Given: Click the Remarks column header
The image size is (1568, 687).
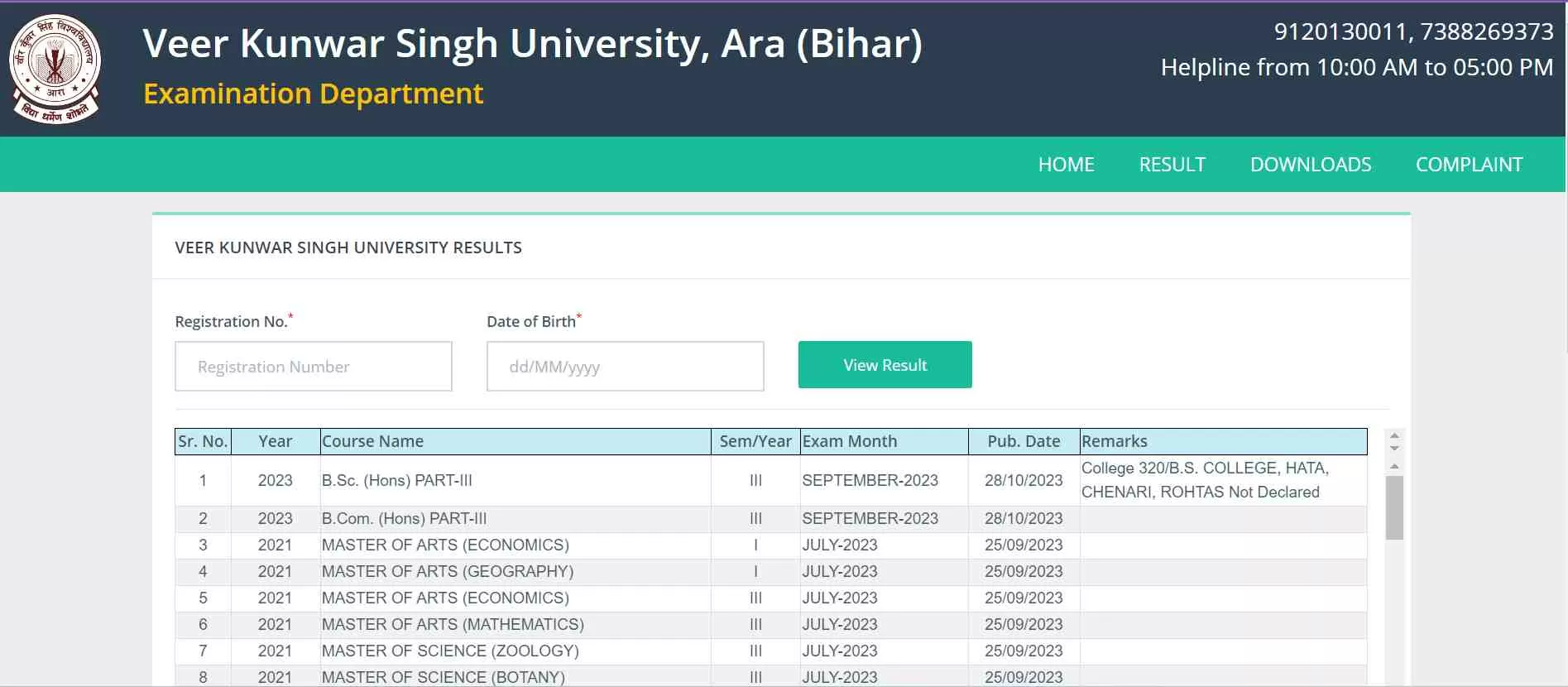Looking at the screenshot, I should [1223, 441].
